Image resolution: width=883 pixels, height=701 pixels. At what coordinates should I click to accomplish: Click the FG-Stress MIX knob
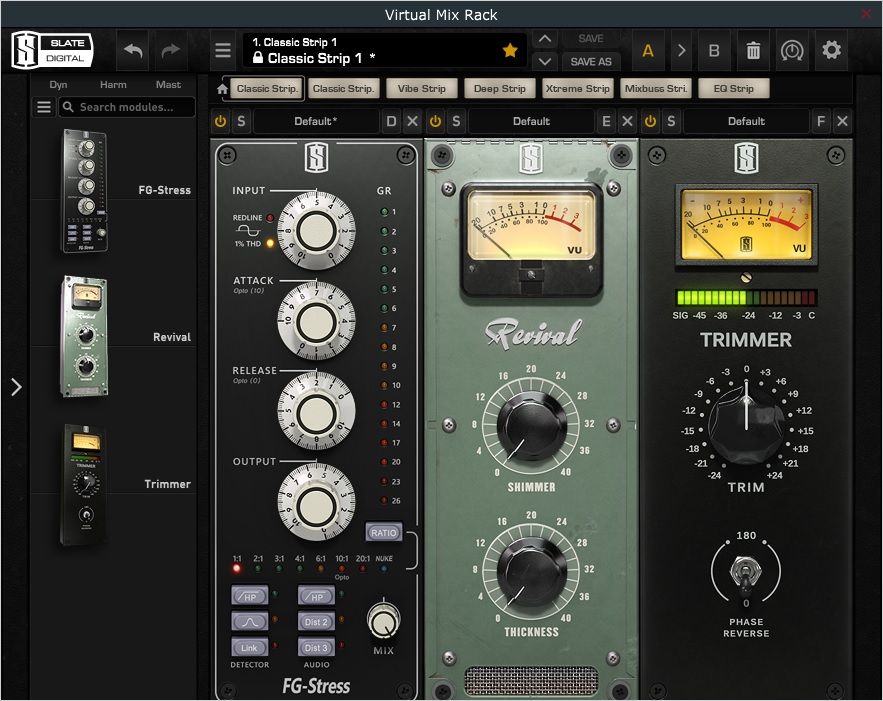pyautogui.click(x=383, y=621)
